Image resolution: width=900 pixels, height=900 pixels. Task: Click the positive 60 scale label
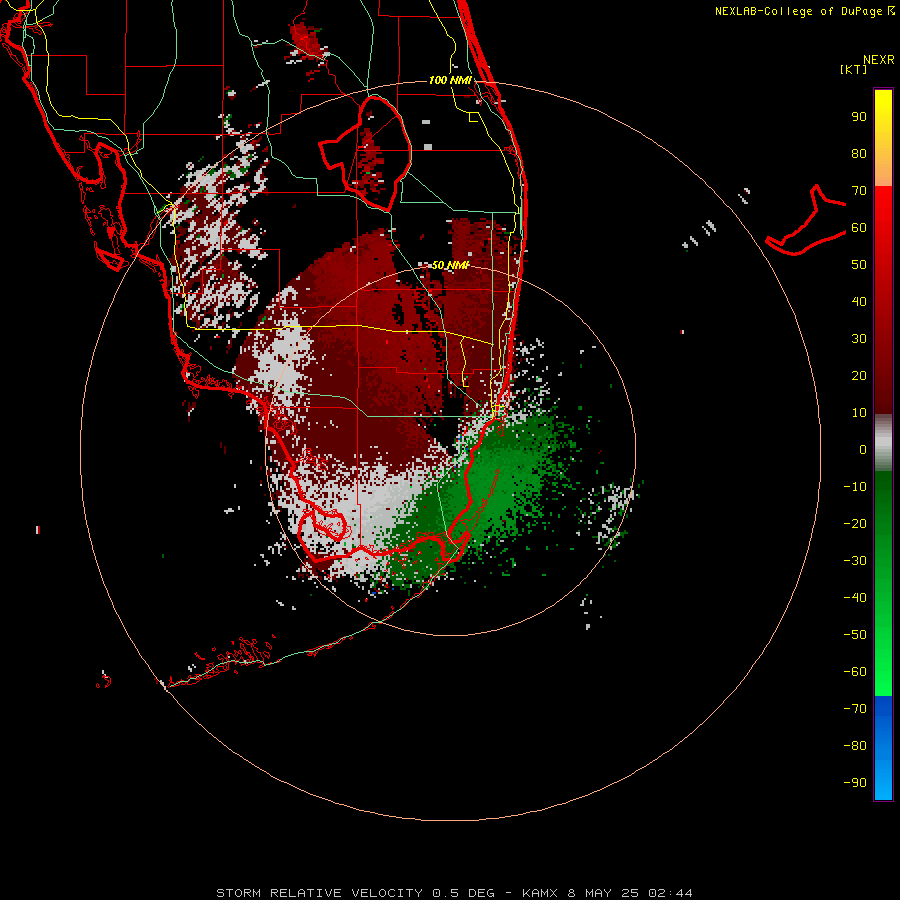859,228
